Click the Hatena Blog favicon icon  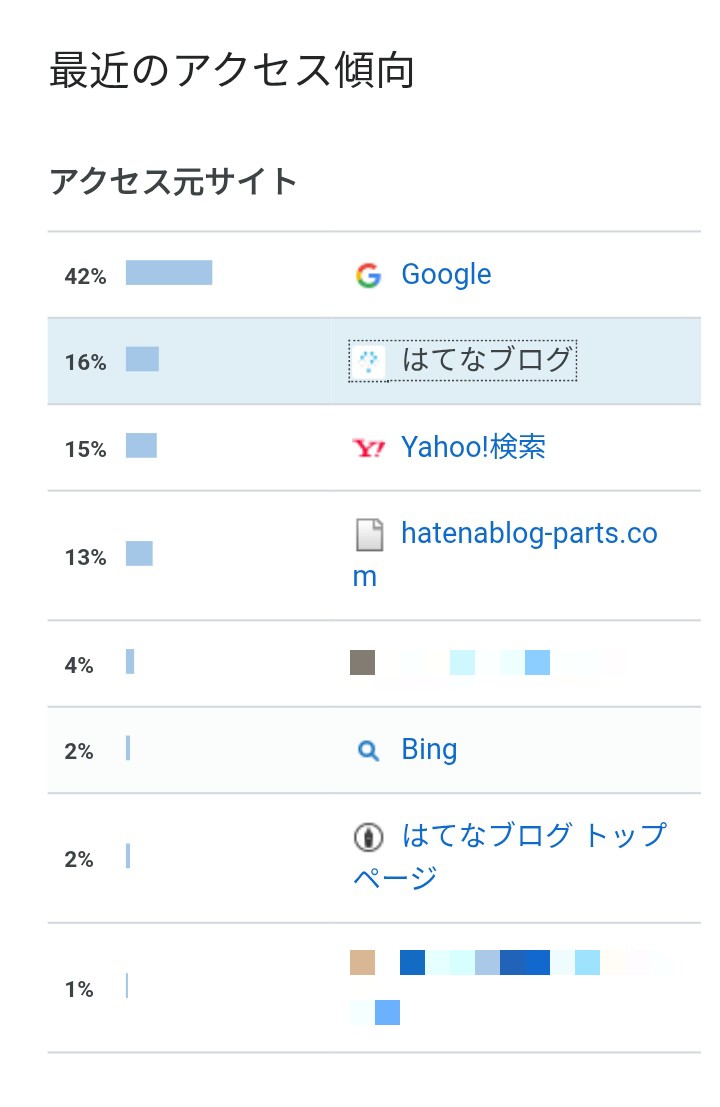click(x=368, y=361)
